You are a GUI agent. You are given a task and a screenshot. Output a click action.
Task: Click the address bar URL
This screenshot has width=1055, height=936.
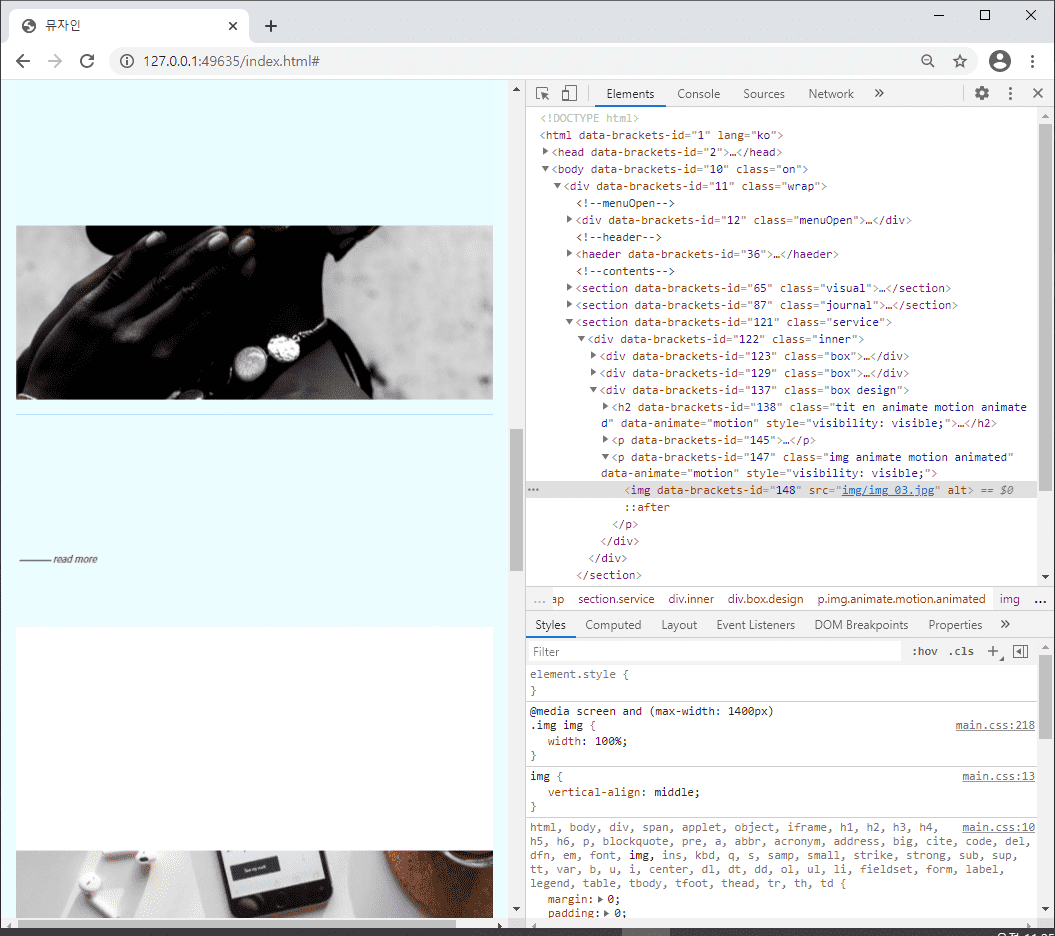tap(231, 61)
